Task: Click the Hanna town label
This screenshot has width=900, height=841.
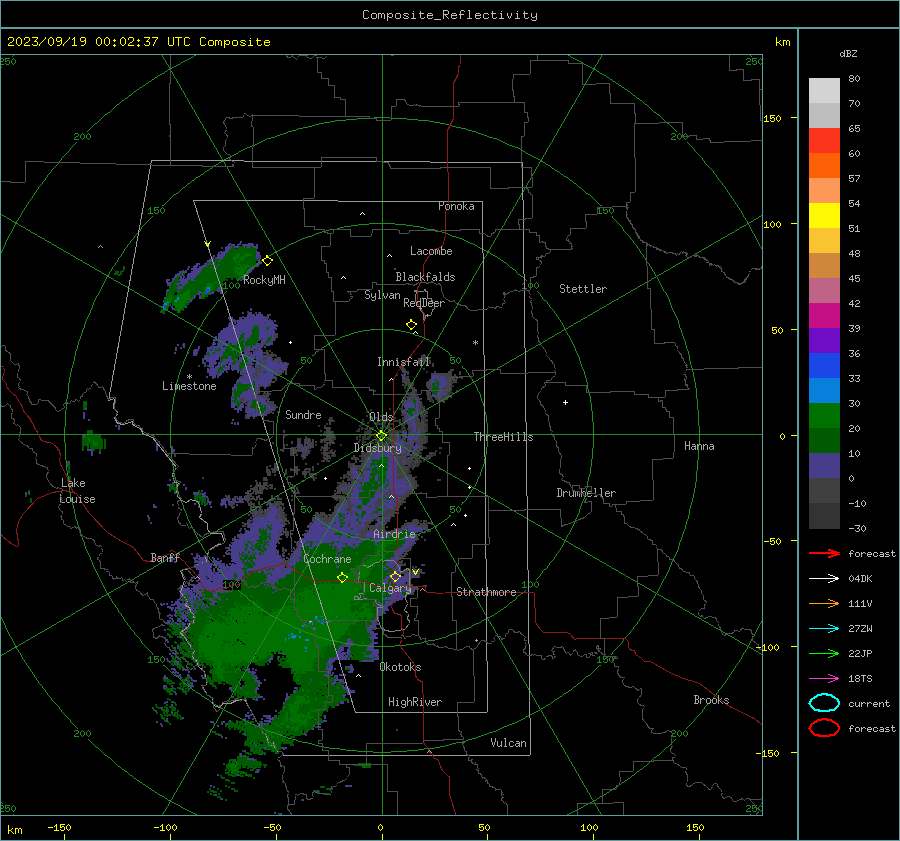Action: [699, 446]
